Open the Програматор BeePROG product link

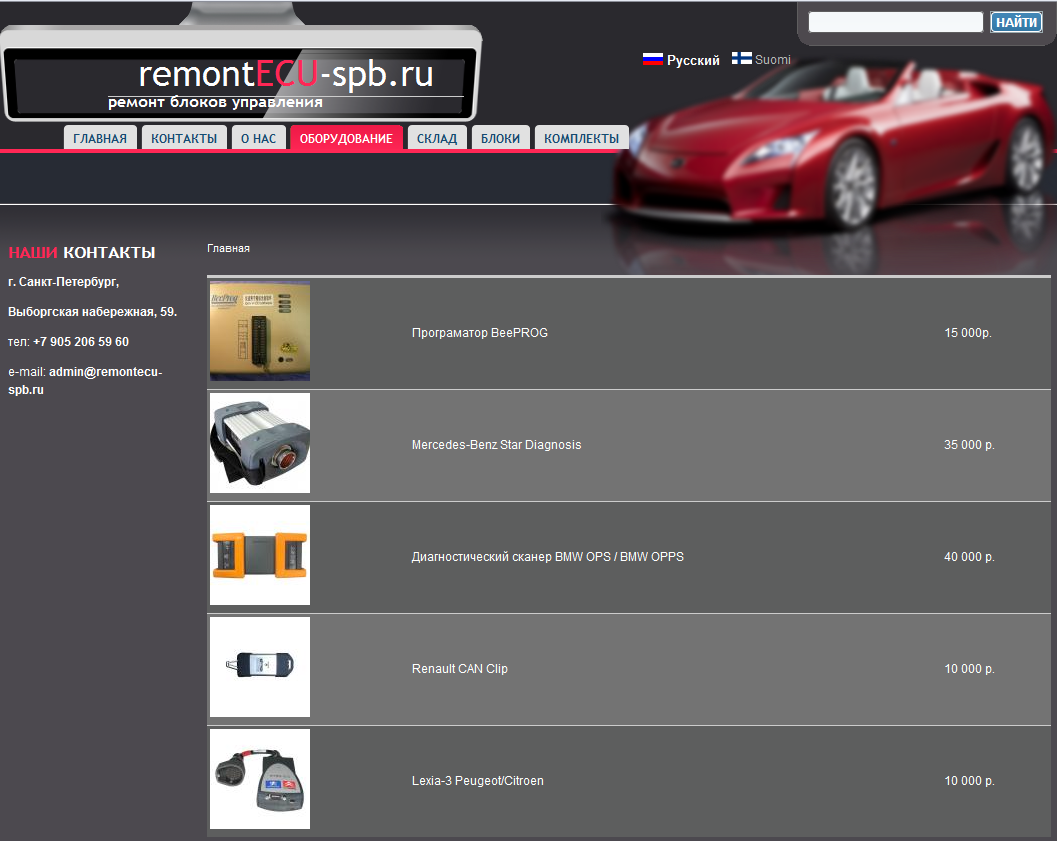point(480,333)
